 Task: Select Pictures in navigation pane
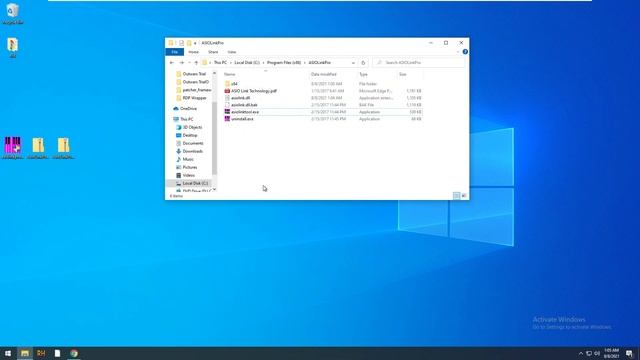pos(190,167)
